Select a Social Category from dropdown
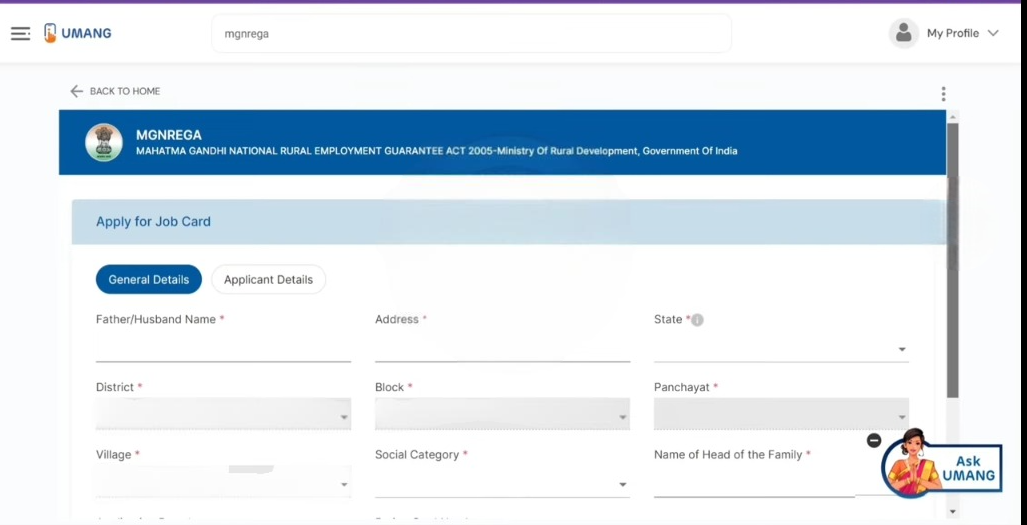1027x525 pixels. [x=502, y=484]
